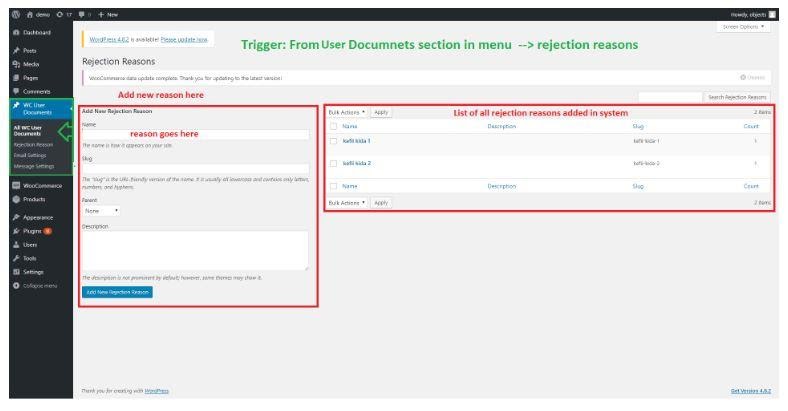Open the kelti kida 2 reason link
Image resolution: width=788 pixels, height=411 pixels.
coord(356,163)
